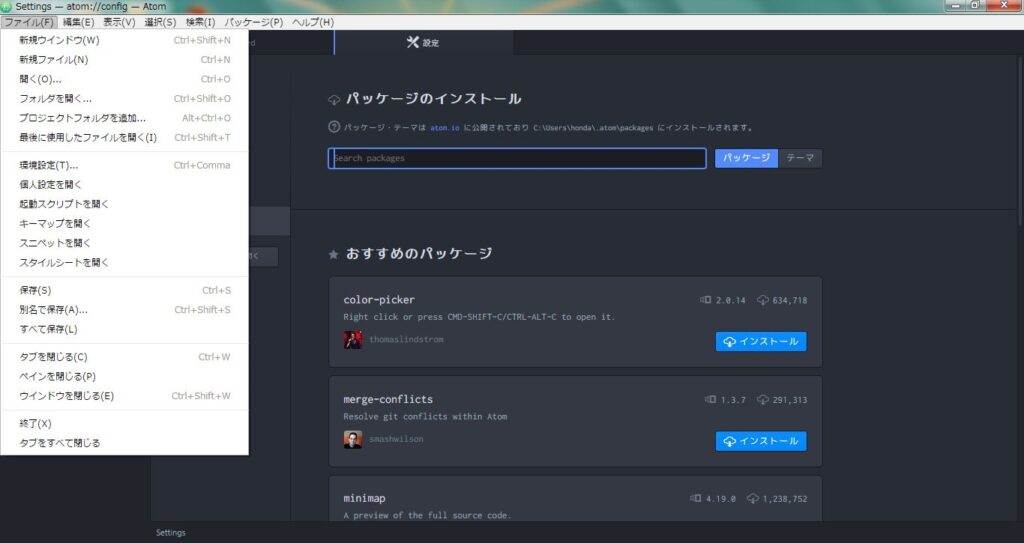Click smashwilson avatar thumbnail
Image resolution: width=1024 pixels, height=543 pixels.
point(353,439)
